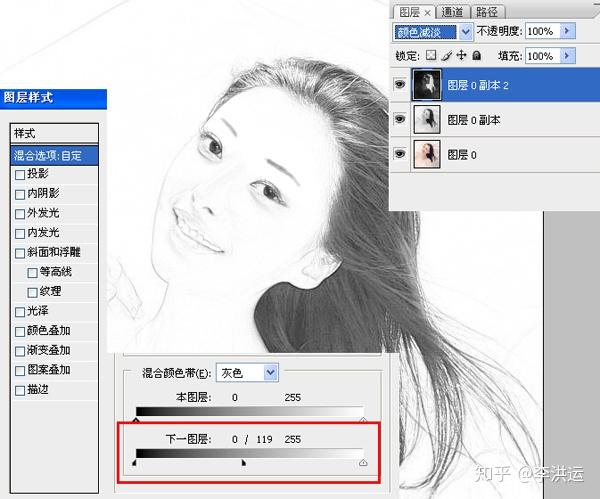The height and width of the screenshot is (499, 600).
Task: Click the lock transparent pixels icon
Action: [431, 55]
